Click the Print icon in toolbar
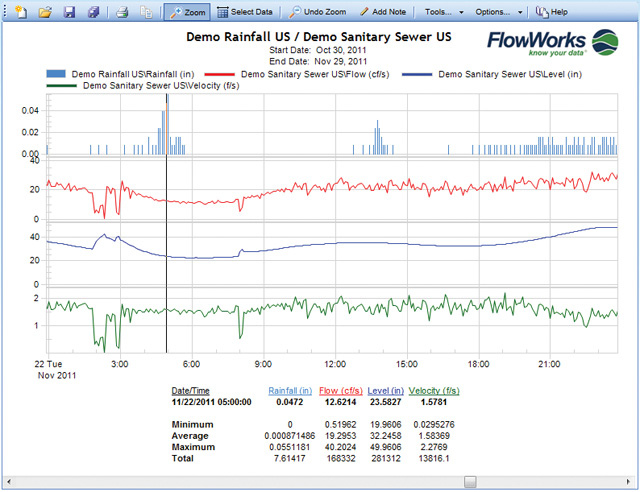640x492 pixels. pyautogui.click(x=121, y=13)
